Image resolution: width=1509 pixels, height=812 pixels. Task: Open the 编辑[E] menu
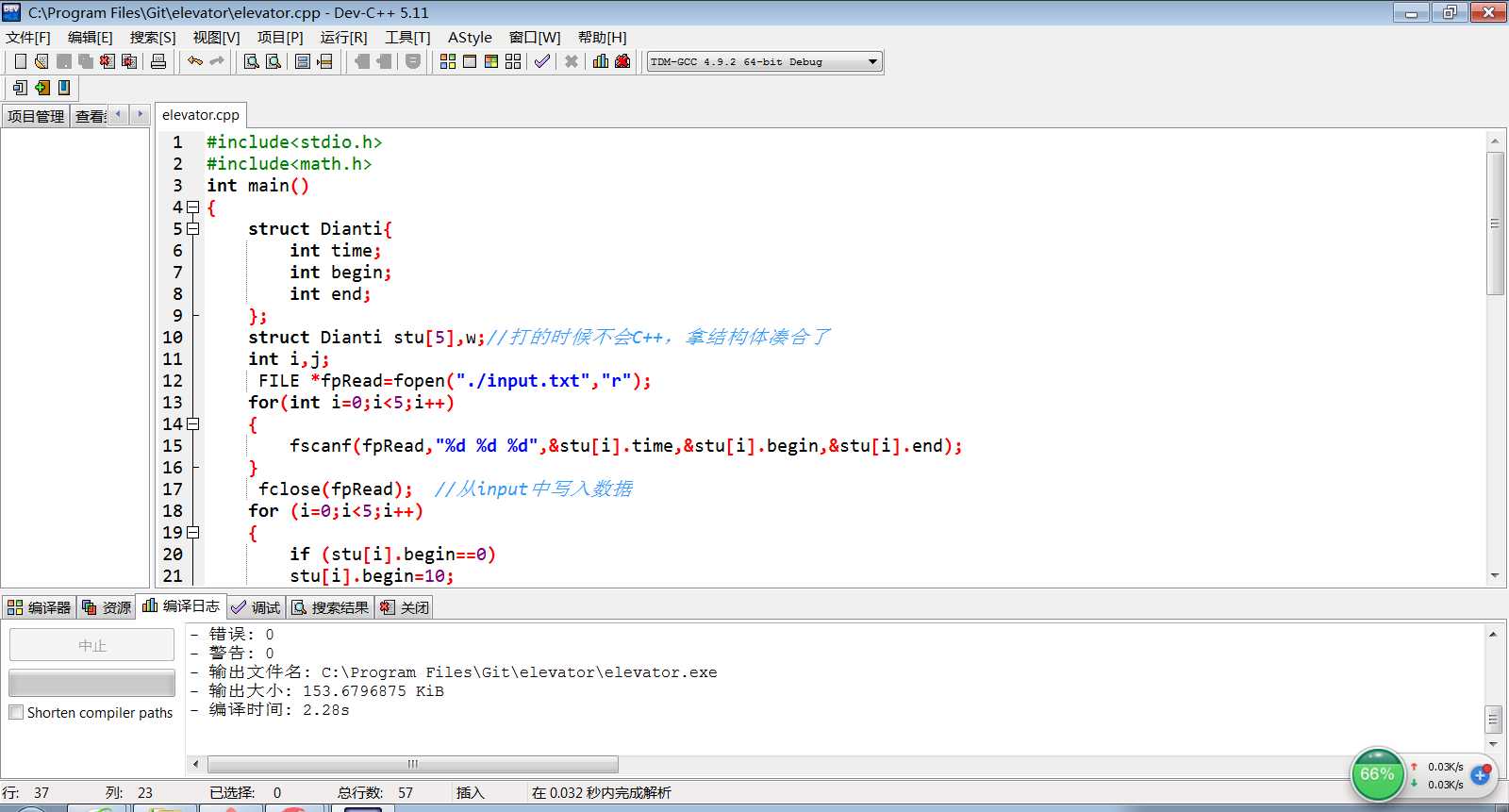91,38
